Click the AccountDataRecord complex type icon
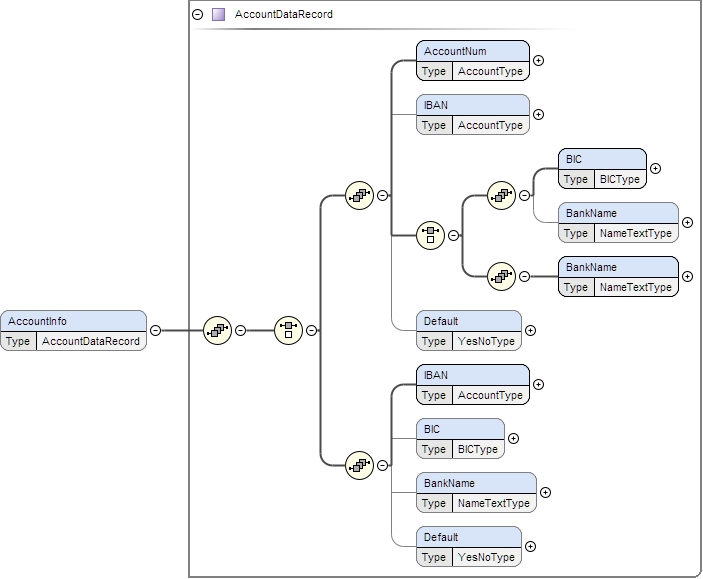Viewport: 703px width, 579px height. point(218,15)
